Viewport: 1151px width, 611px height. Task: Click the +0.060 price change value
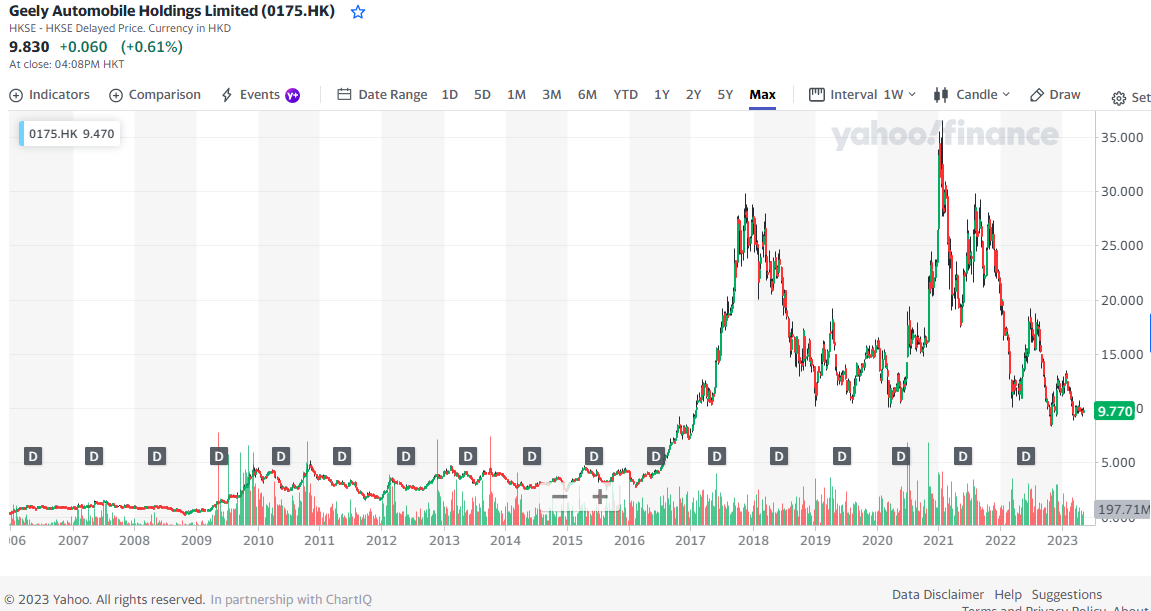pyautogui.click(x=83, y=47)
